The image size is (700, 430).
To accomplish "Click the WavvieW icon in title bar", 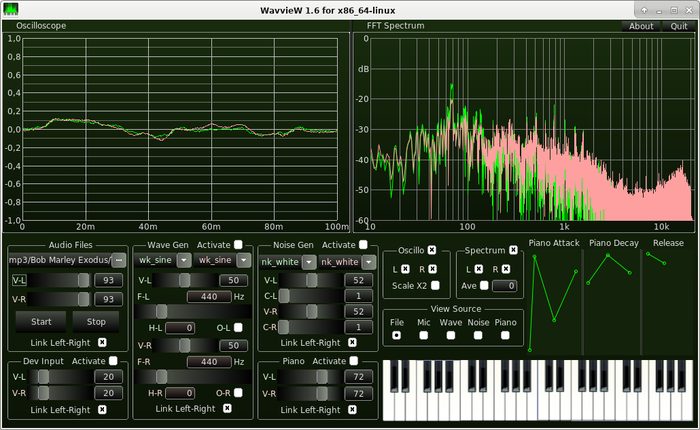I will point(9,9).
